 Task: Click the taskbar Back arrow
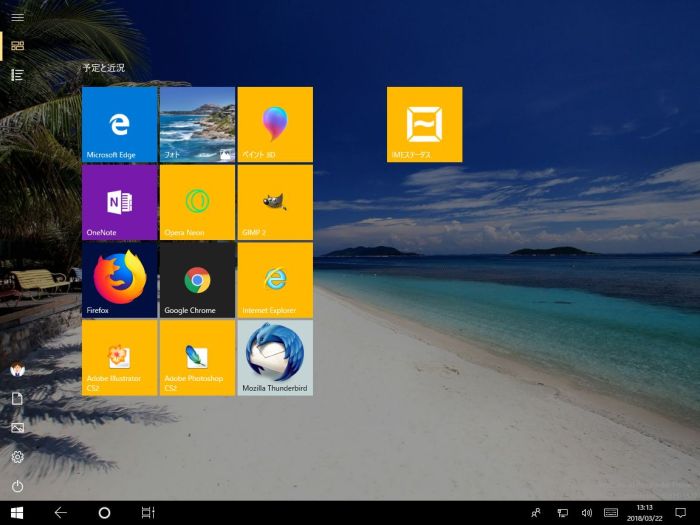tap(60, 512)
